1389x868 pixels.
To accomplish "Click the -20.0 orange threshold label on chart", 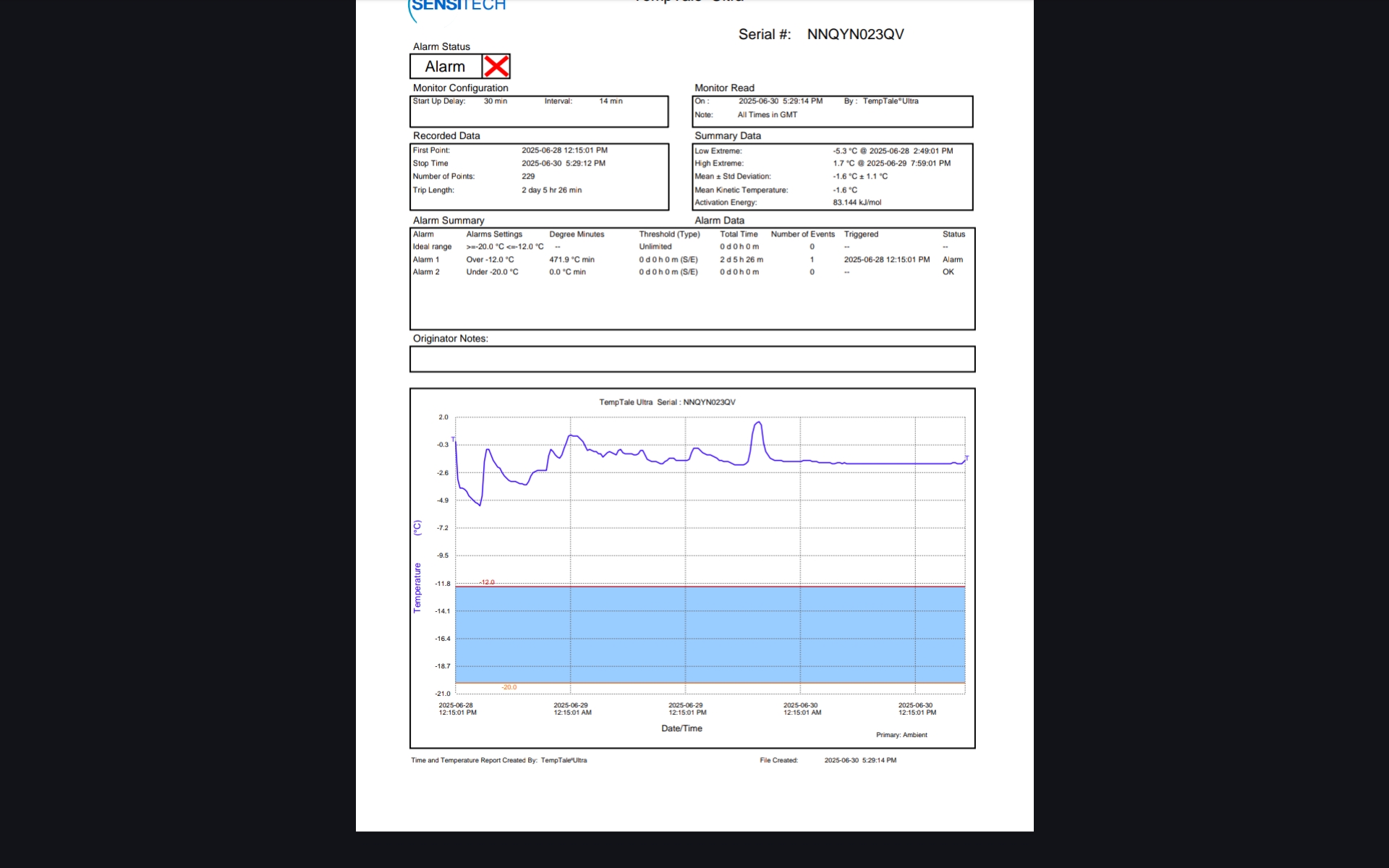I will click(x=509, y=687).
